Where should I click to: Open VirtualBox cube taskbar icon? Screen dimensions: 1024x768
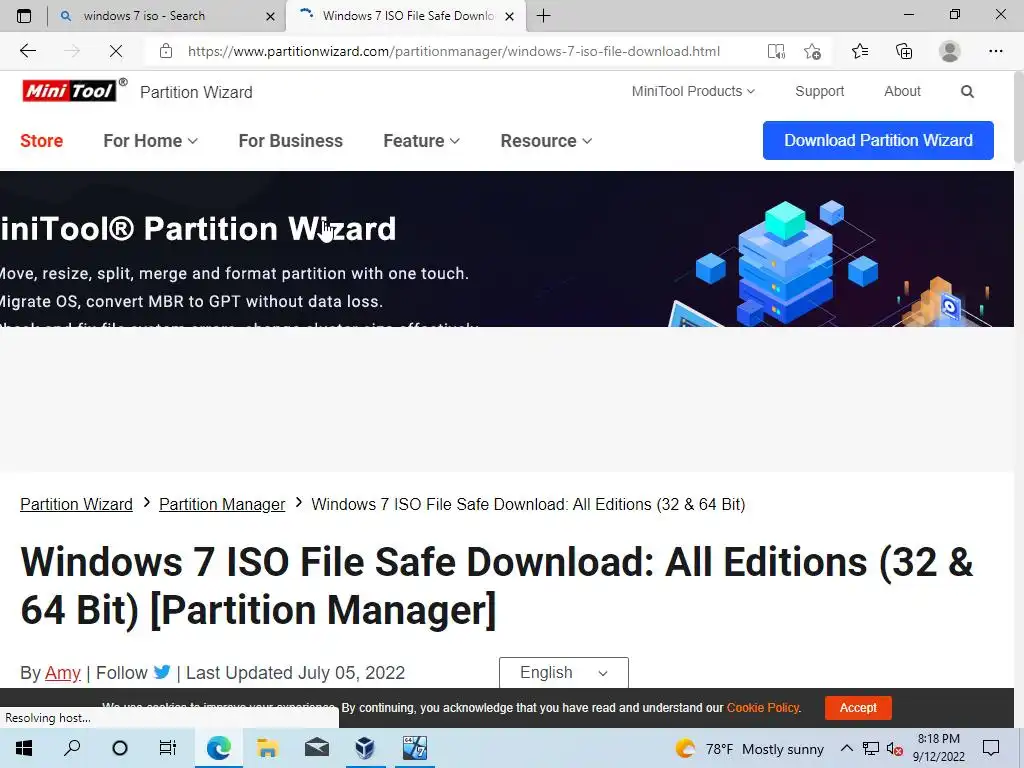coord(365,748)
